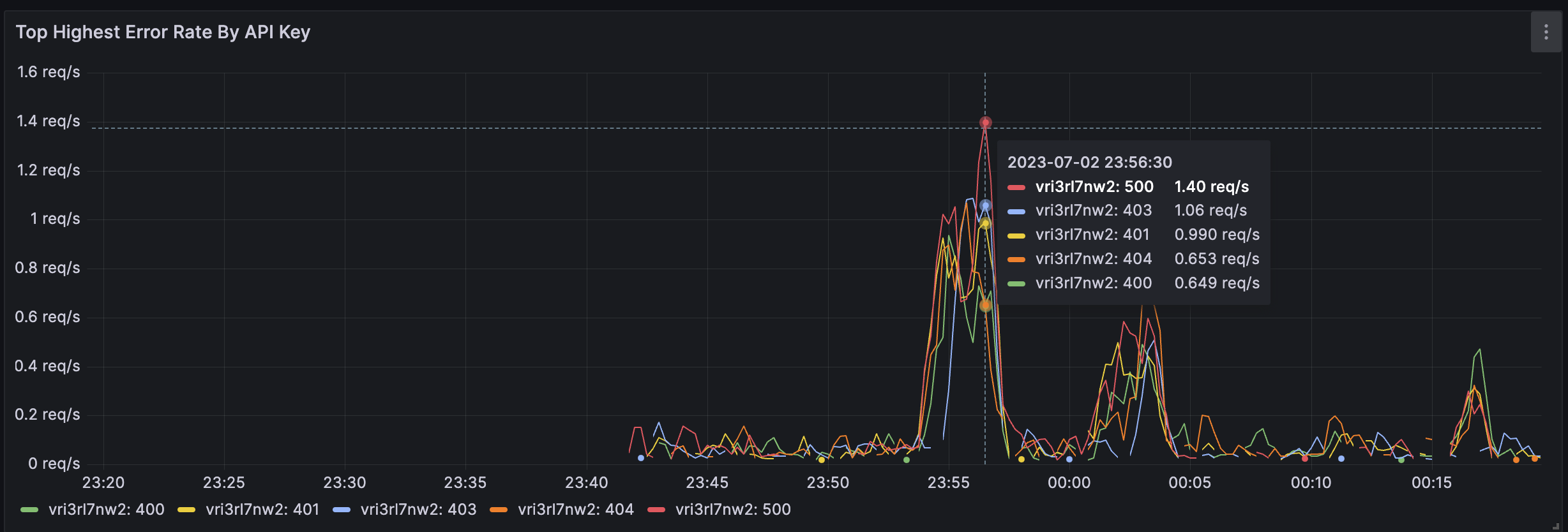The image size is (1568, 532).
Task: Click the 00:00 x-axis time label
Action: [1069, 483]
